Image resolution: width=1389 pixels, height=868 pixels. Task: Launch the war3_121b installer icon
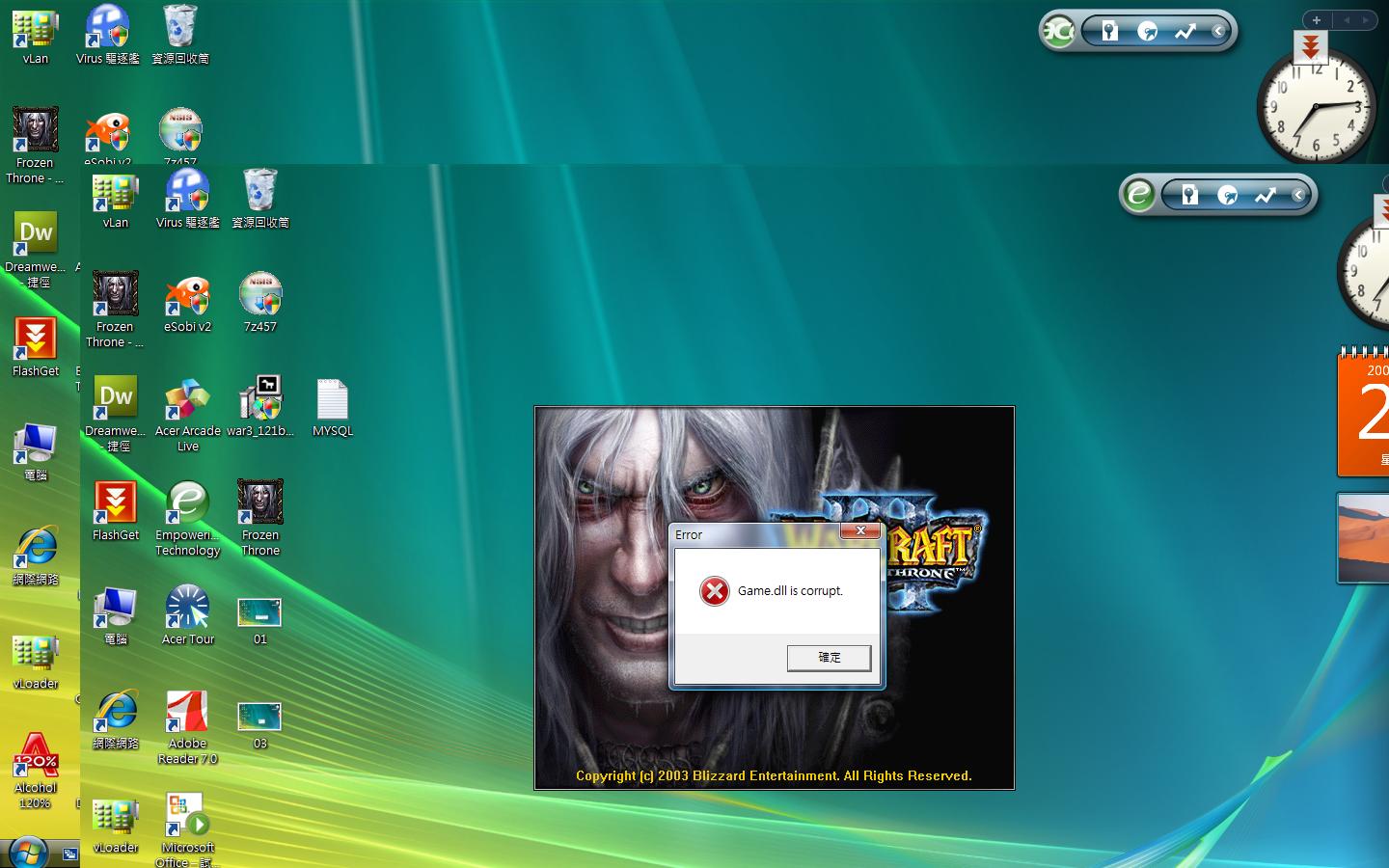260,399
